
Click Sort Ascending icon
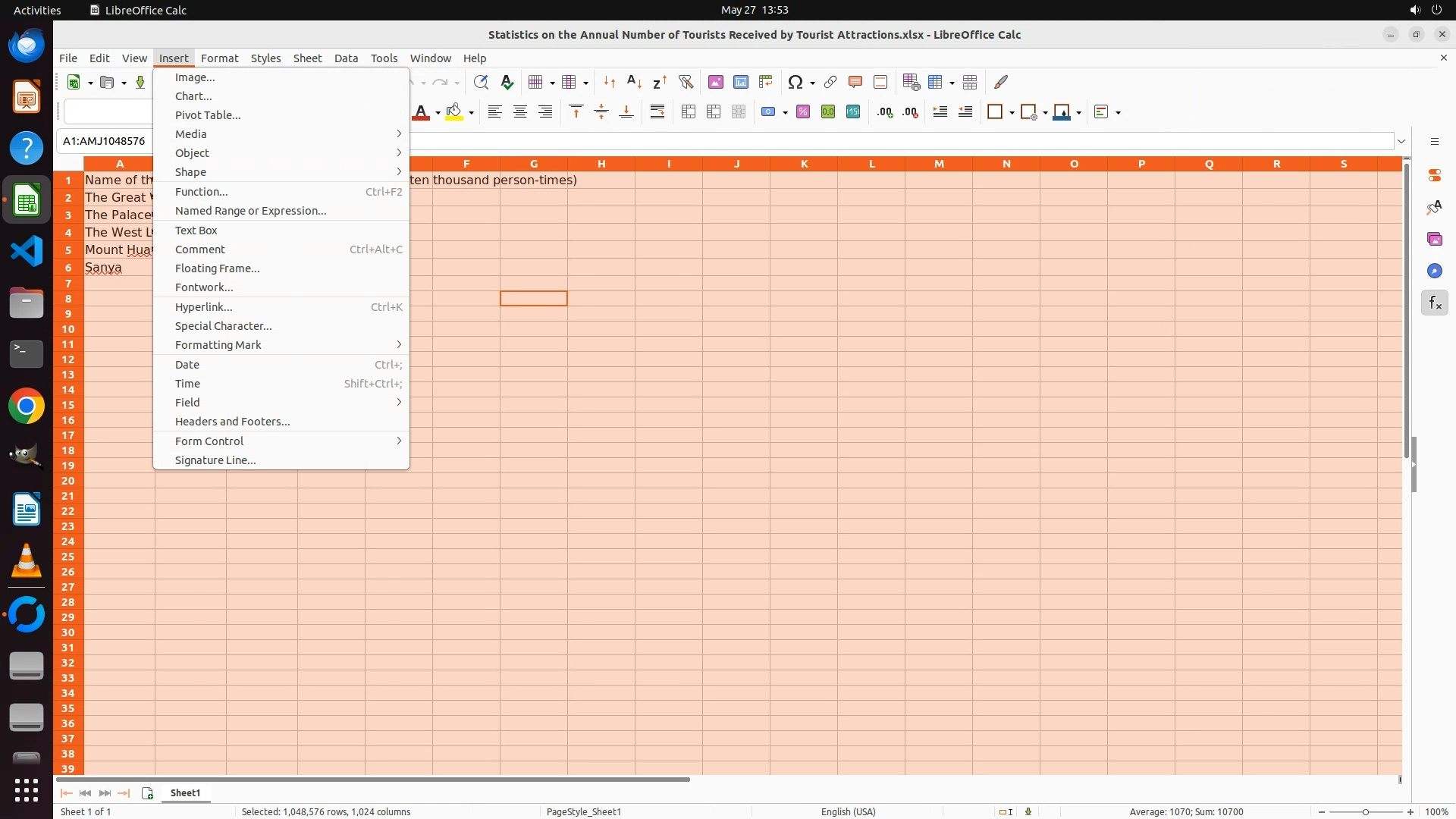pos(635,82)
